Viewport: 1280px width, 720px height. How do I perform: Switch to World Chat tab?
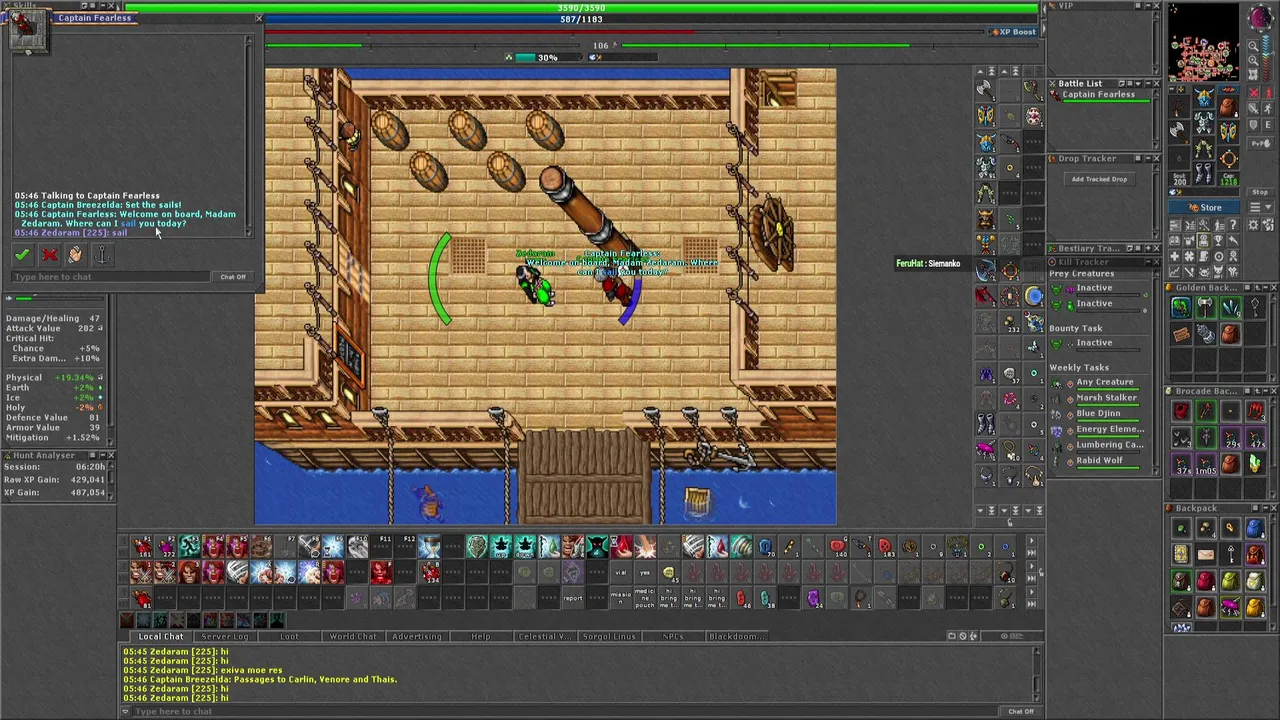coord(353,636)
